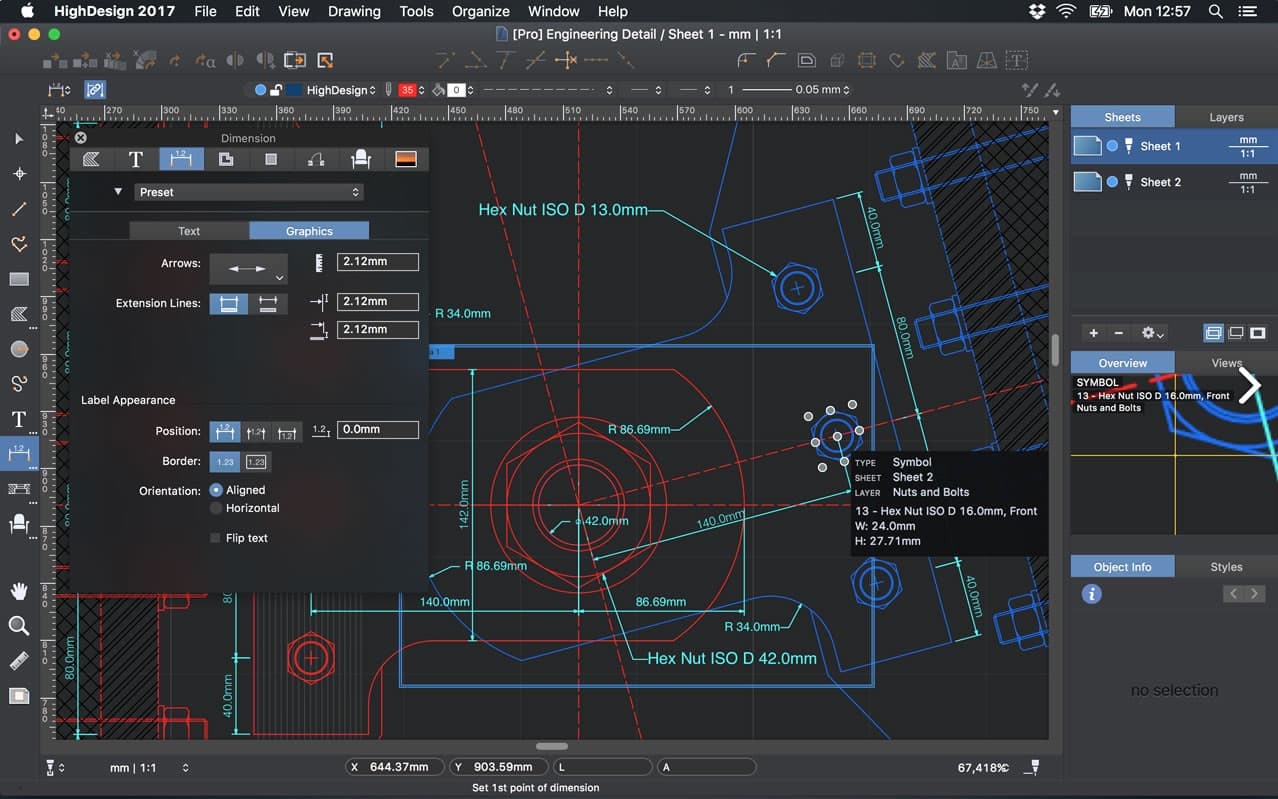Toggle the layer lock icon in options bar
The height and width of the screenshot is (799, 1278).
point(277,90)
